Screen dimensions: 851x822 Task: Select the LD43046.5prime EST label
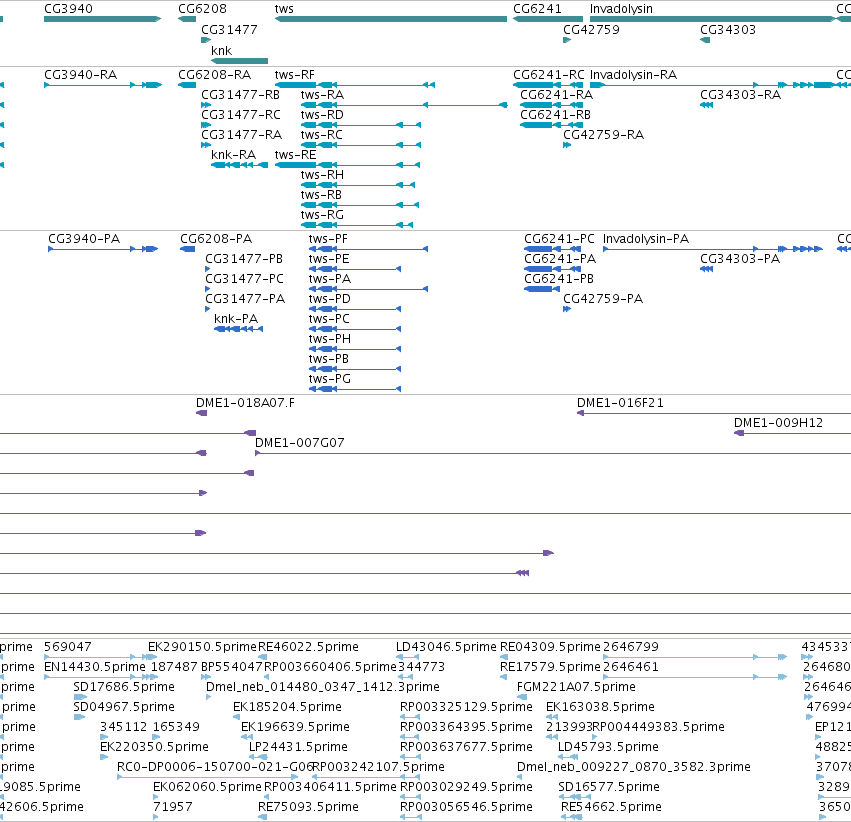[x=446, y=647]
